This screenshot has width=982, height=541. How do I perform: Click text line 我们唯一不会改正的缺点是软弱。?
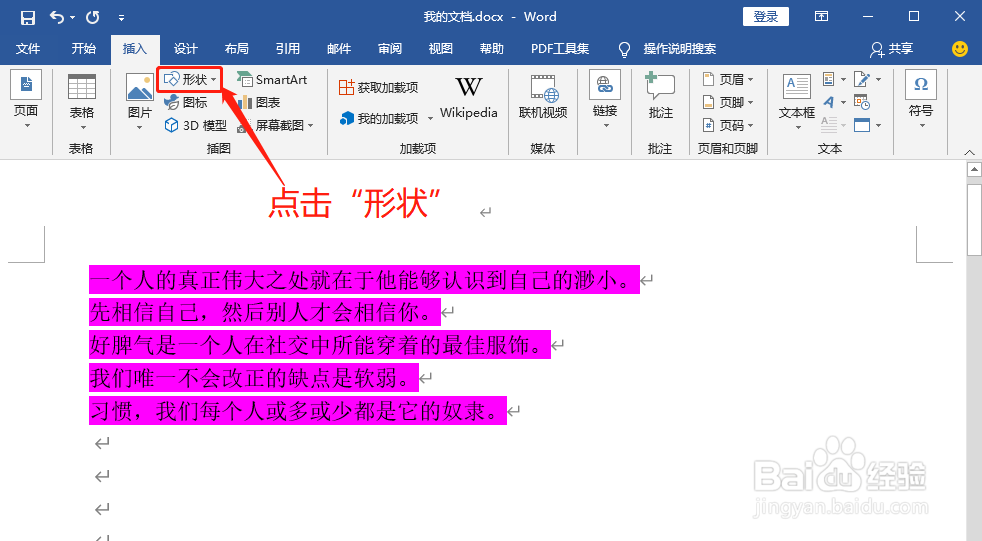tap(254, 378)
